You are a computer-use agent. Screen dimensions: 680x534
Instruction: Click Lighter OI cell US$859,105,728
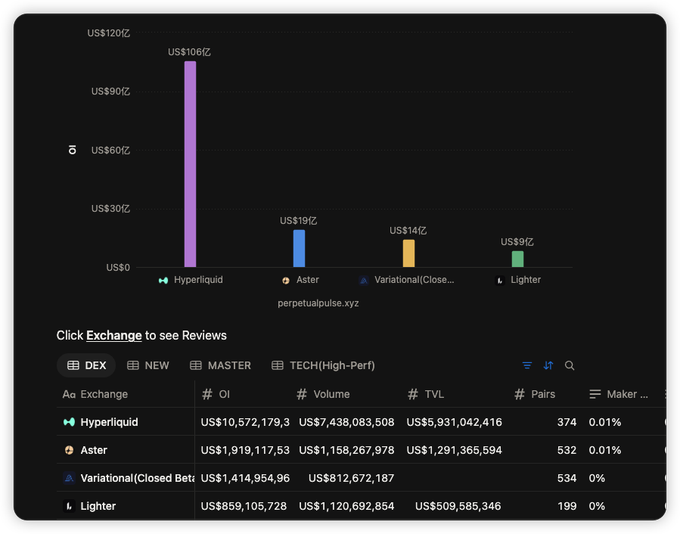pos(243,506)
